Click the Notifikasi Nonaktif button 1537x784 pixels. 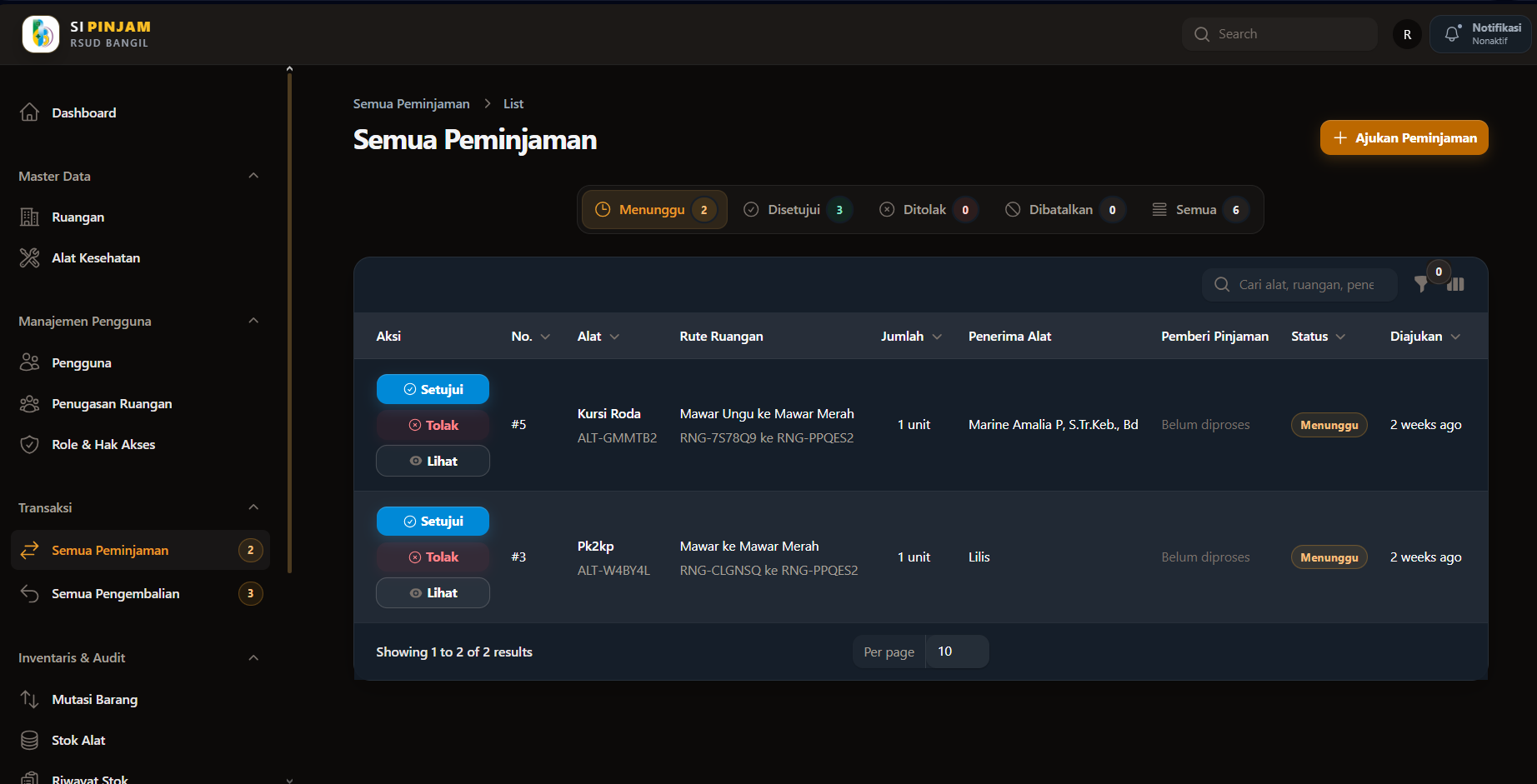click(x=1480, y=34)
